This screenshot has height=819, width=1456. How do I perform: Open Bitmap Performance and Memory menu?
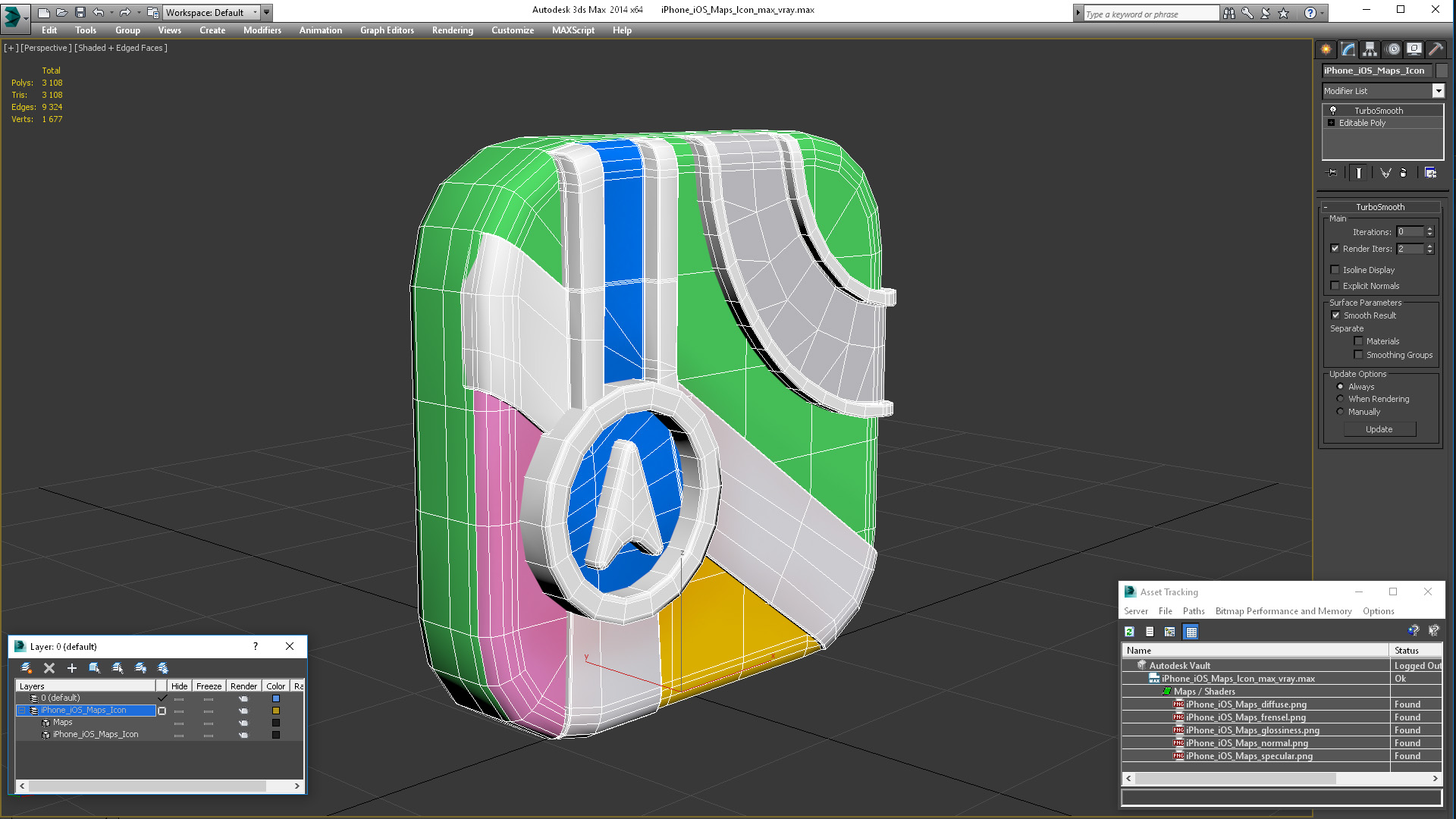[x=1283, y=611]
